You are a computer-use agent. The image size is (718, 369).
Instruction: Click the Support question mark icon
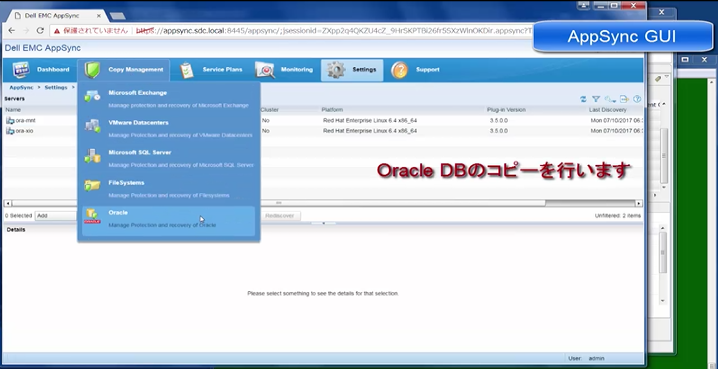click(399, 70)
